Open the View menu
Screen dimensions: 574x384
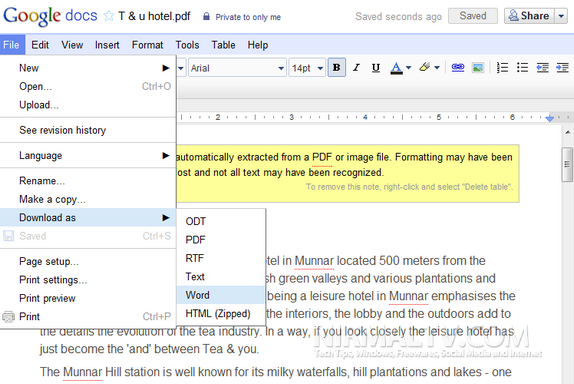click(72, 45)
